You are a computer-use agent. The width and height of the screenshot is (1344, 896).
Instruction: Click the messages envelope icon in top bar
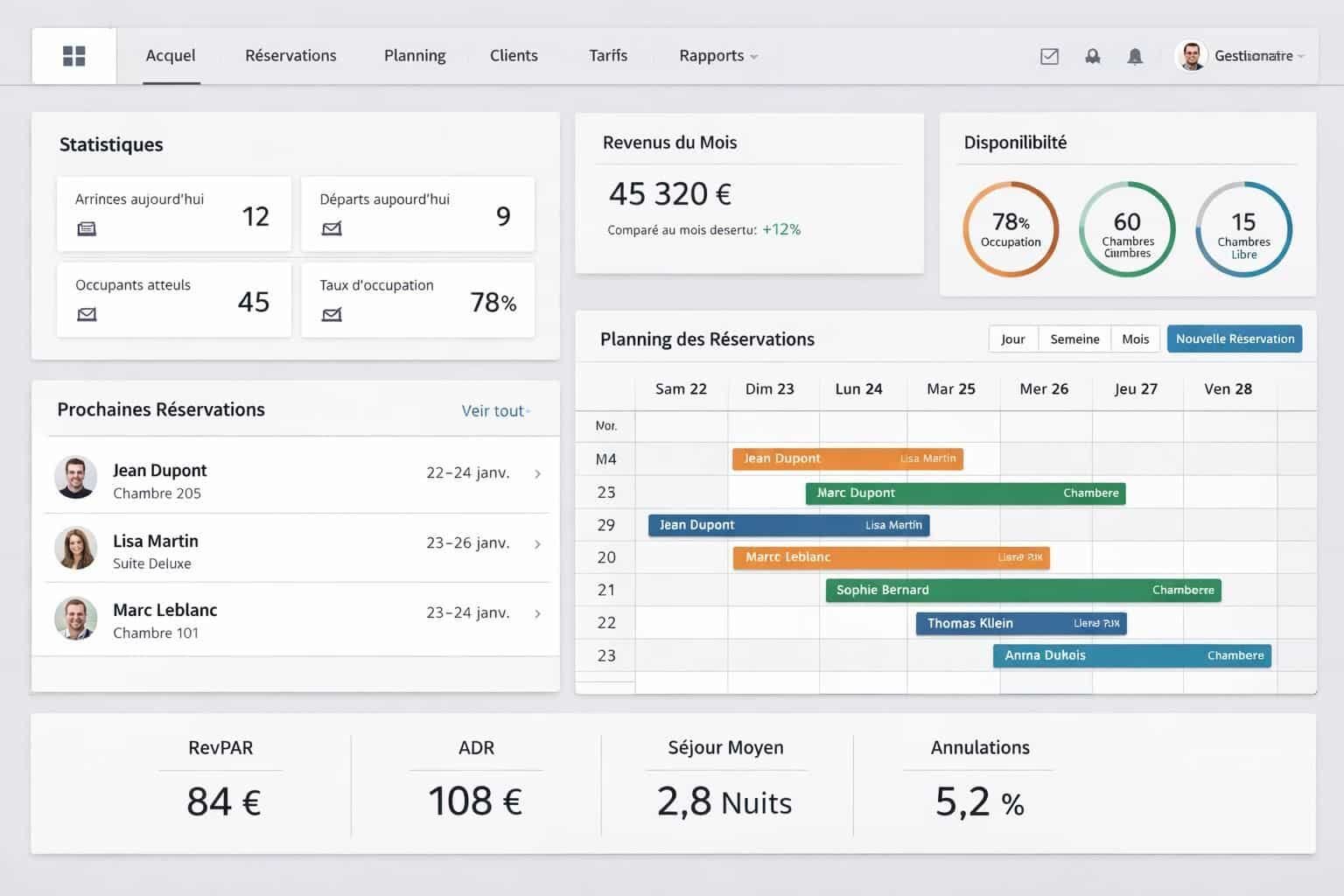[x=1048, y=56]
